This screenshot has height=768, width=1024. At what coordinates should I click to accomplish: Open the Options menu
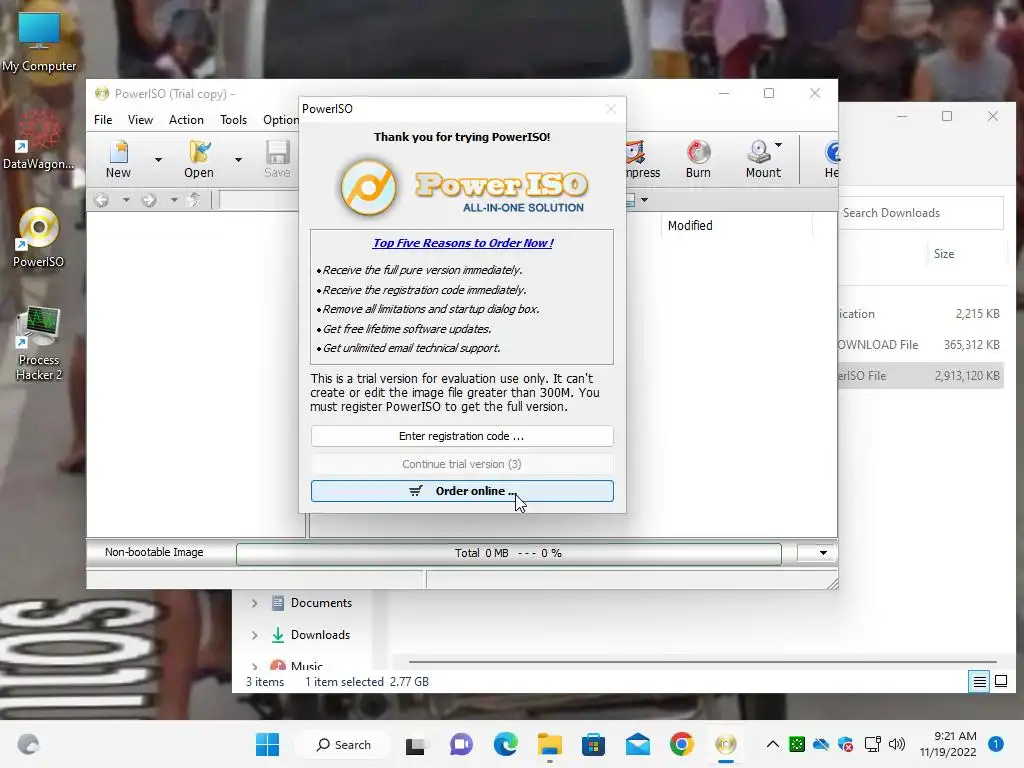pyautogui.click(x=281, y=120)
